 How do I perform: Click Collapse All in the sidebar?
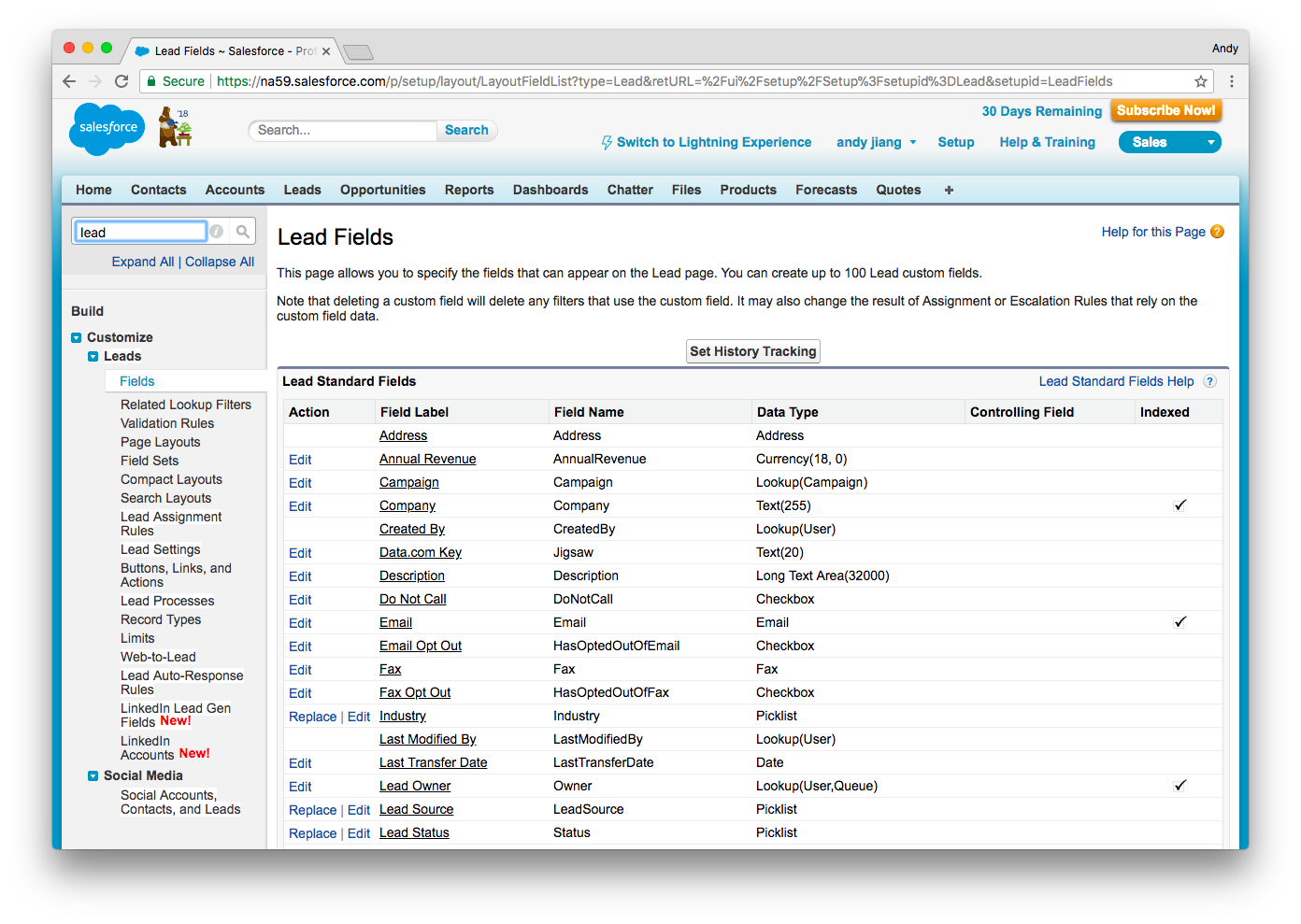tap(220, 262)
